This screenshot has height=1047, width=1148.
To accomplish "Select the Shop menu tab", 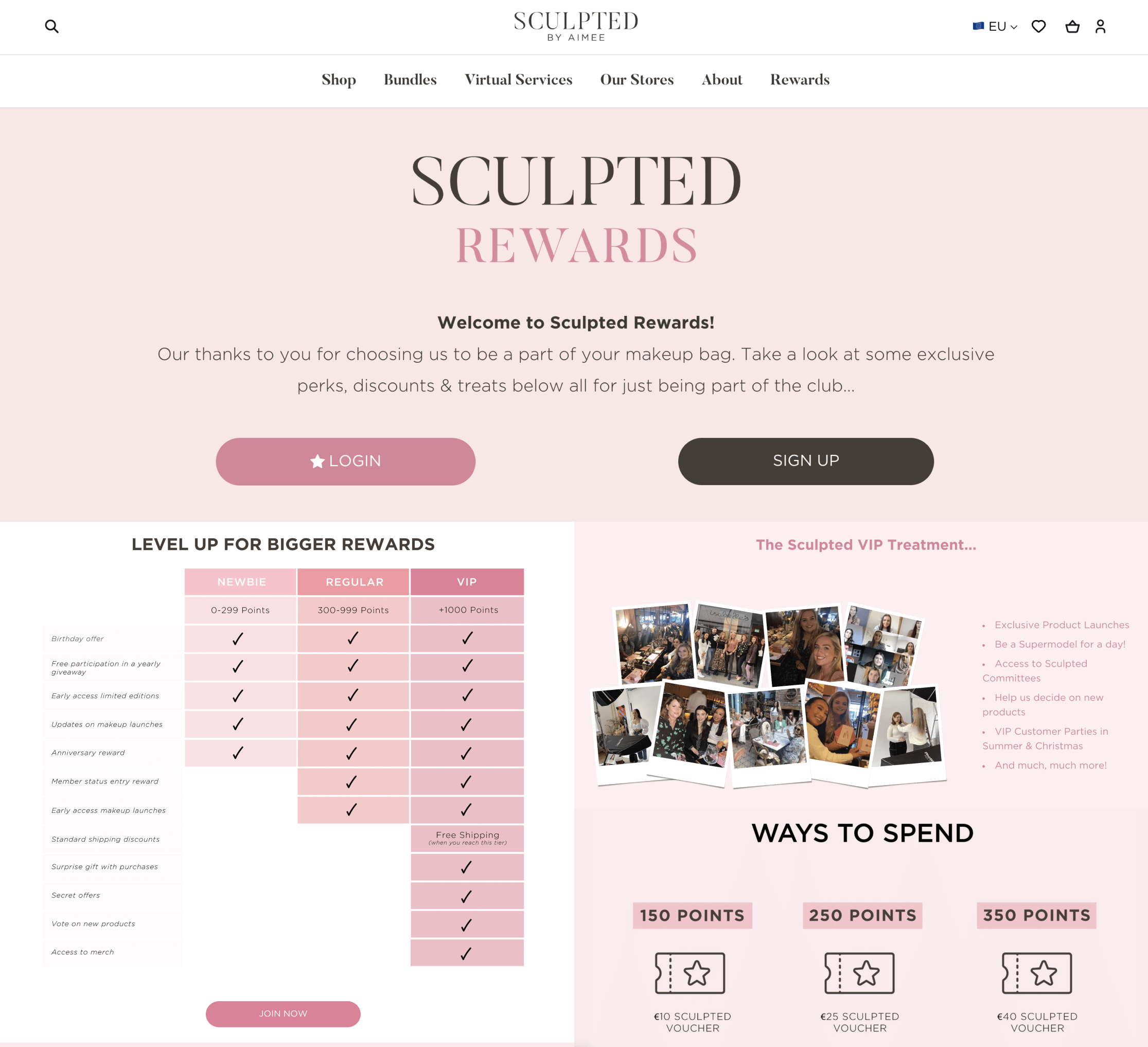I will click(338, 79).
